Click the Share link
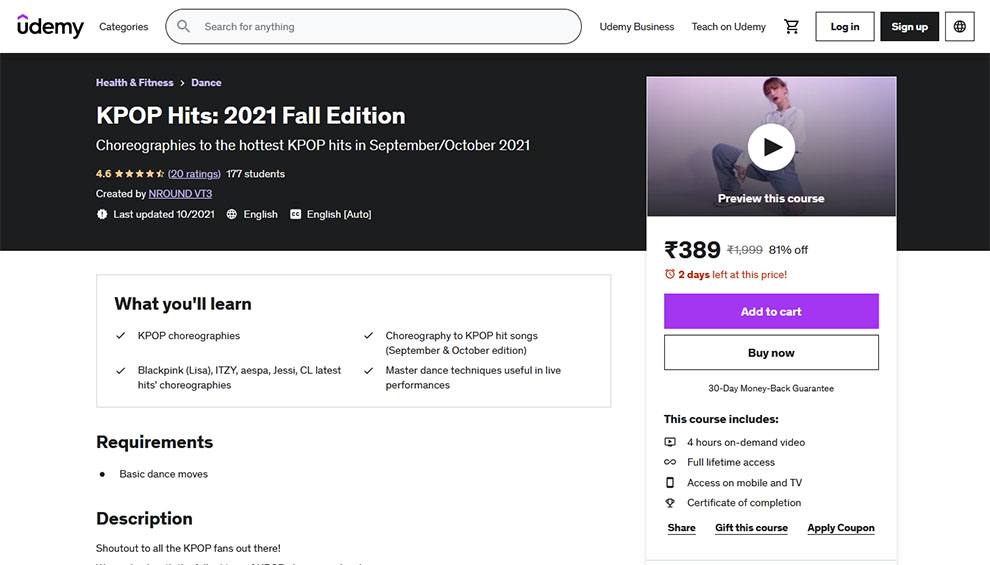 pos(681,528)
